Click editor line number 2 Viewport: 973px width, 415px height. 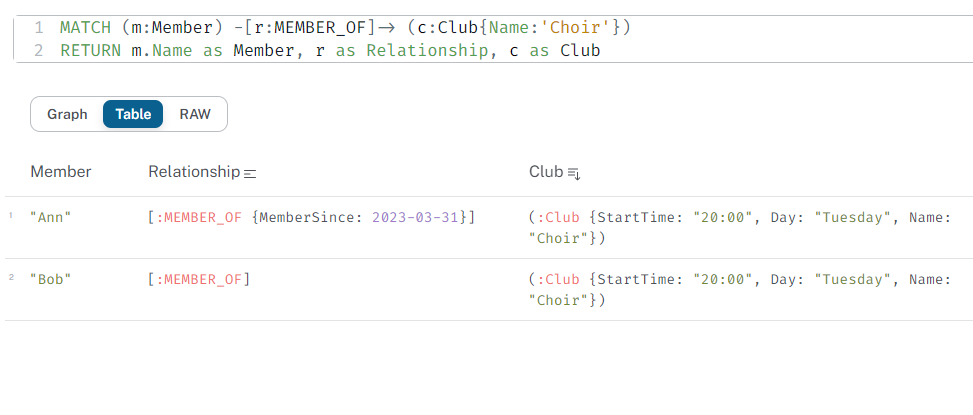(39, 49)
